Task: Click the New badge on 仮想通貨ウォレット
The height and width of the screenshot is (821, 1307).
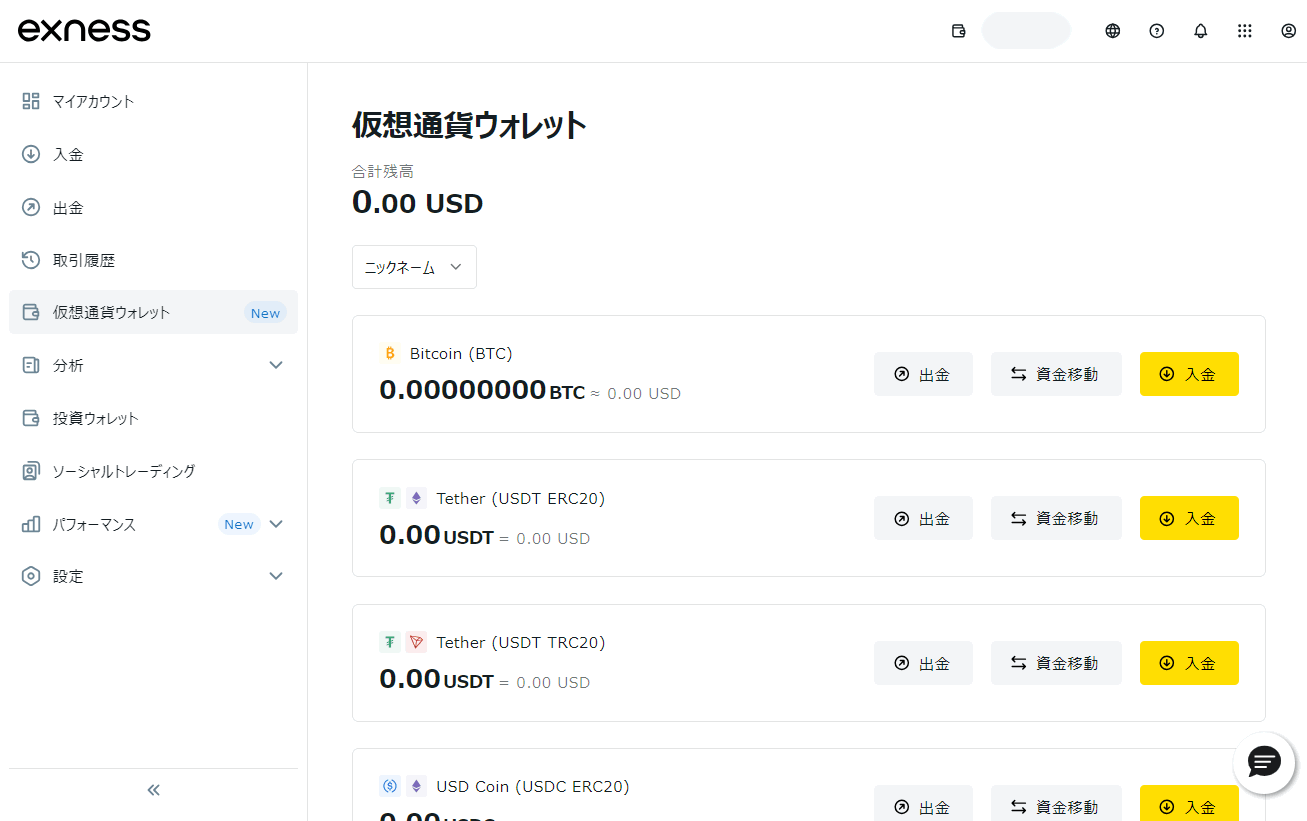Action: (x=265, y=313)
